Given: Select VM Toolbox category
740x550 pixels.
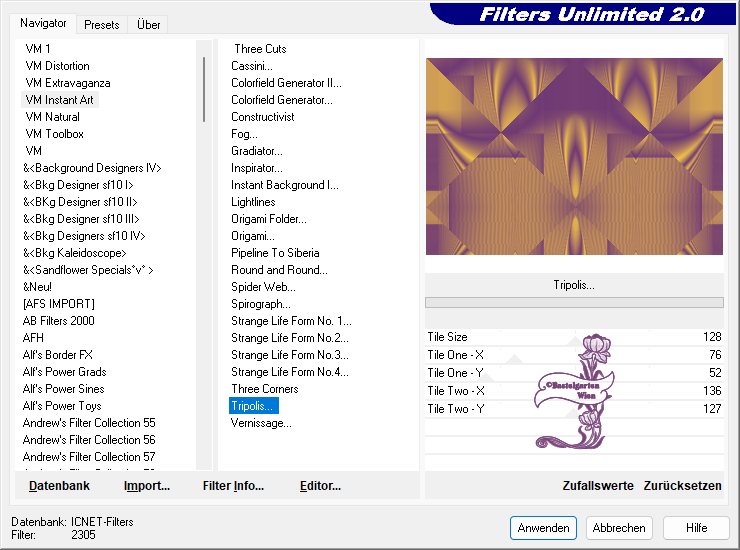Looking at the screenshot, I should 54,134.
